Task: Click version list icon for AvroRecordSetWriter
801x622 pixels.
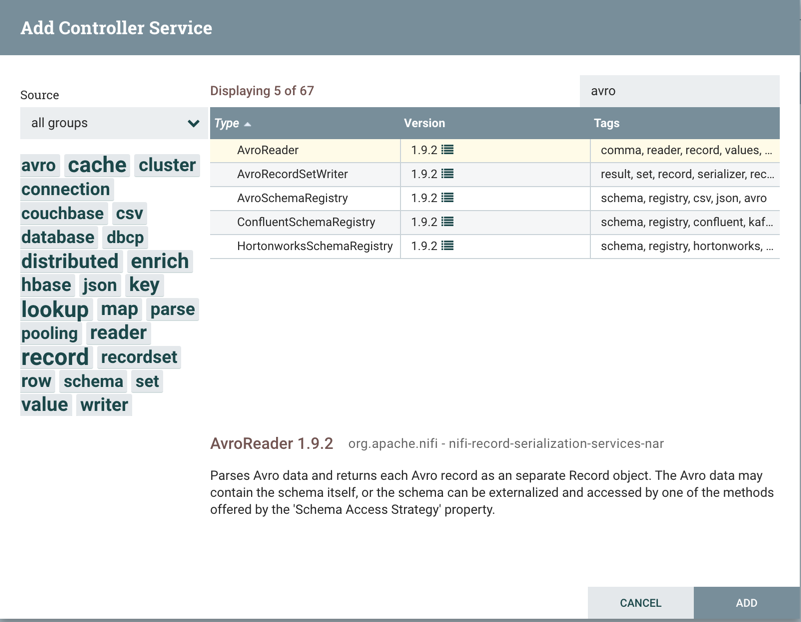Action: tap(447, 174)
